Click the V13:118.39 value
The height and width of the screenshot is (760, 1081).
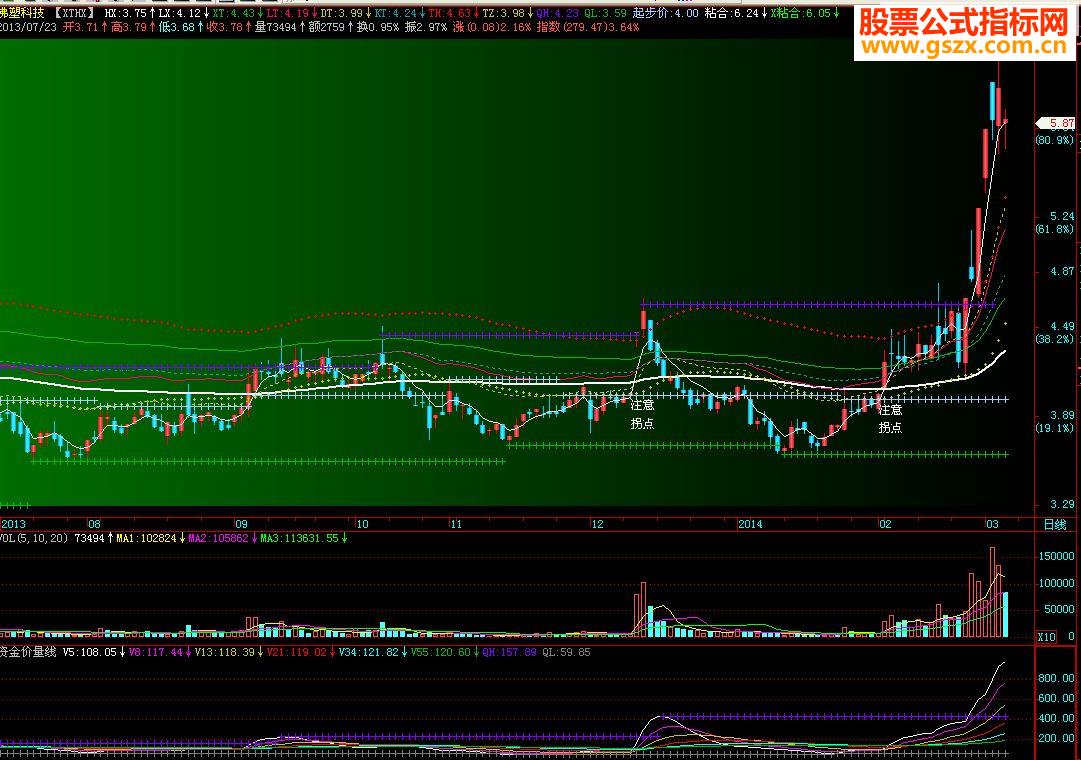coord(225,652)
